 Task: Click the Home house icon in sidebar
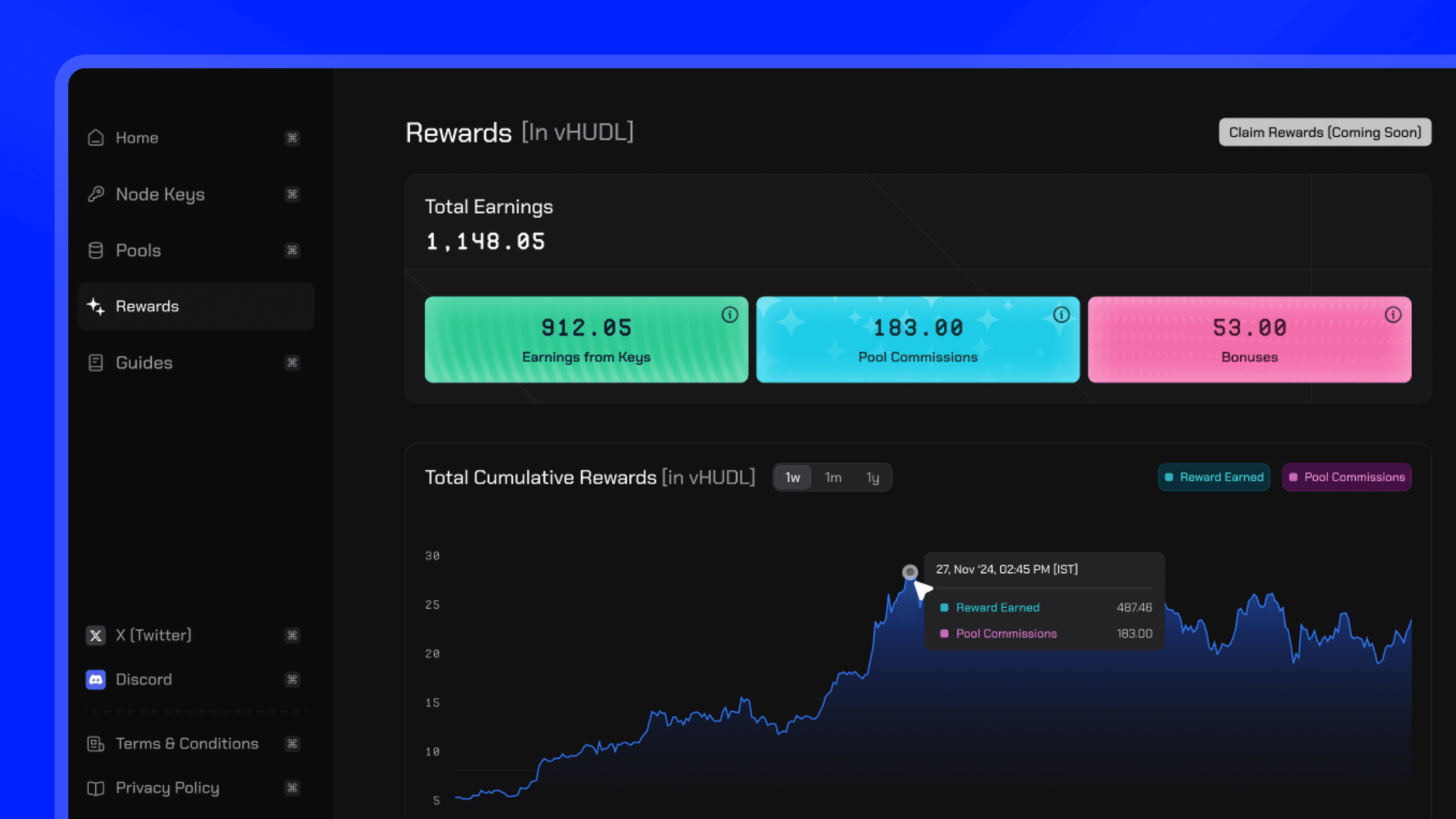(96, 138)
